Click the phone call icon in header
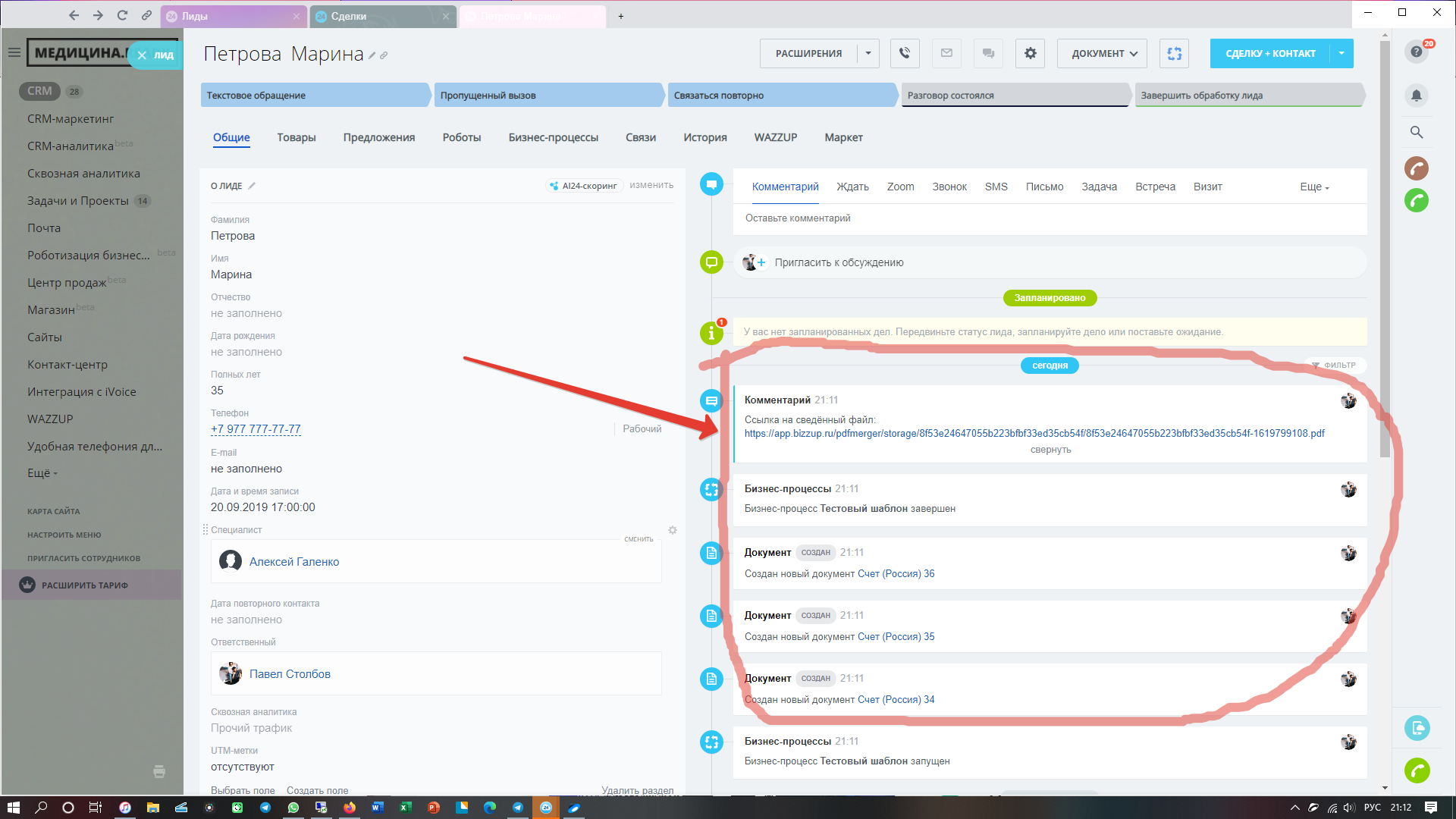The height and width of the screenshot is (819, 1456). (905, 53)
